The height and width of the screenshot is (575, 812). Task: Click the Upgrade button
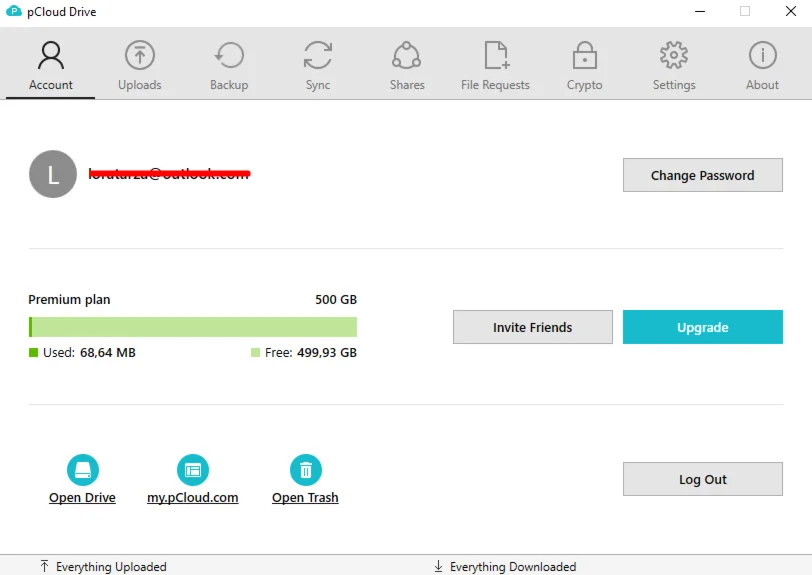pyautogui.click(x=703, y=327)
